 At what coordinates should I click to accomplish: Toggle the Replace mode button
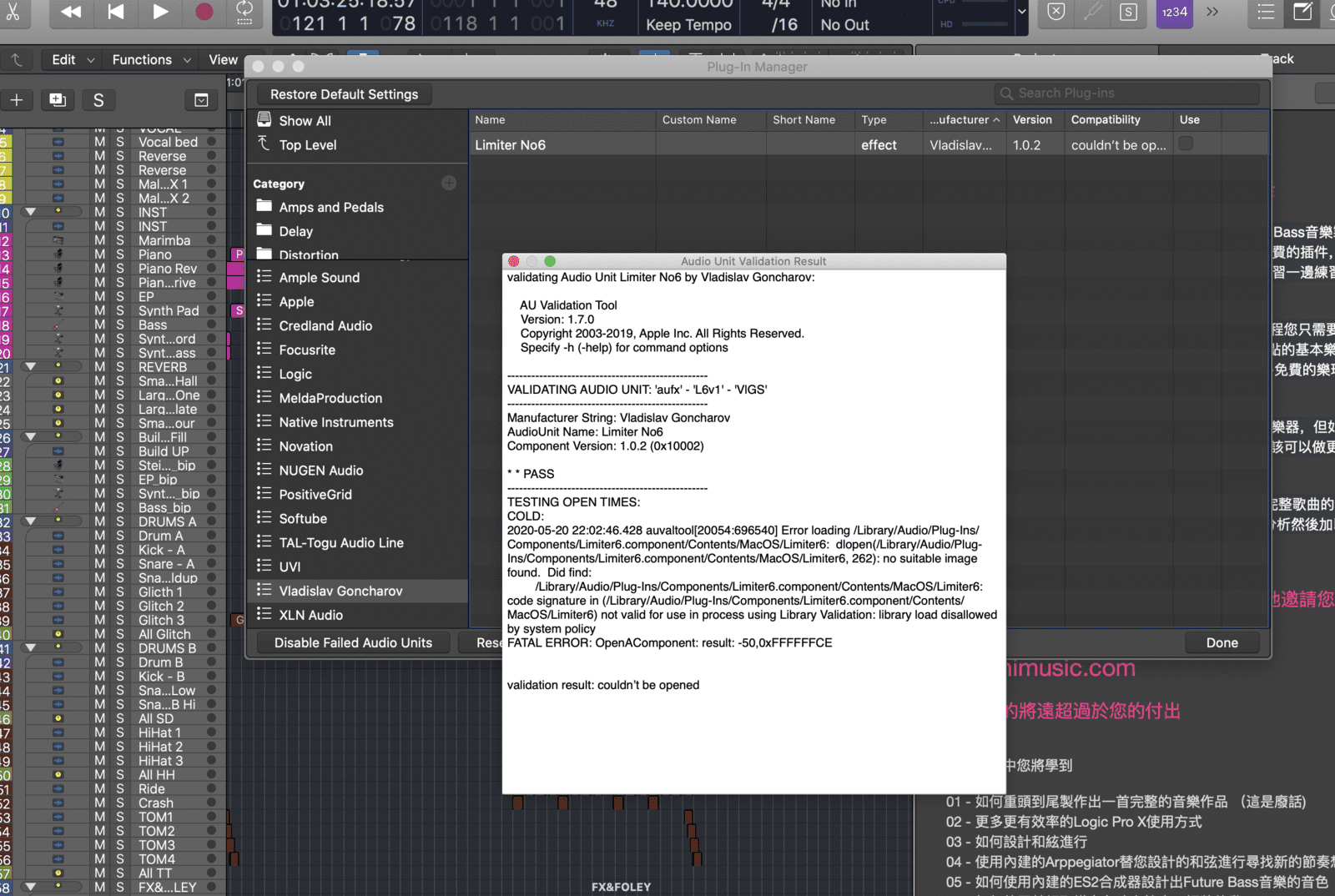1056,12
